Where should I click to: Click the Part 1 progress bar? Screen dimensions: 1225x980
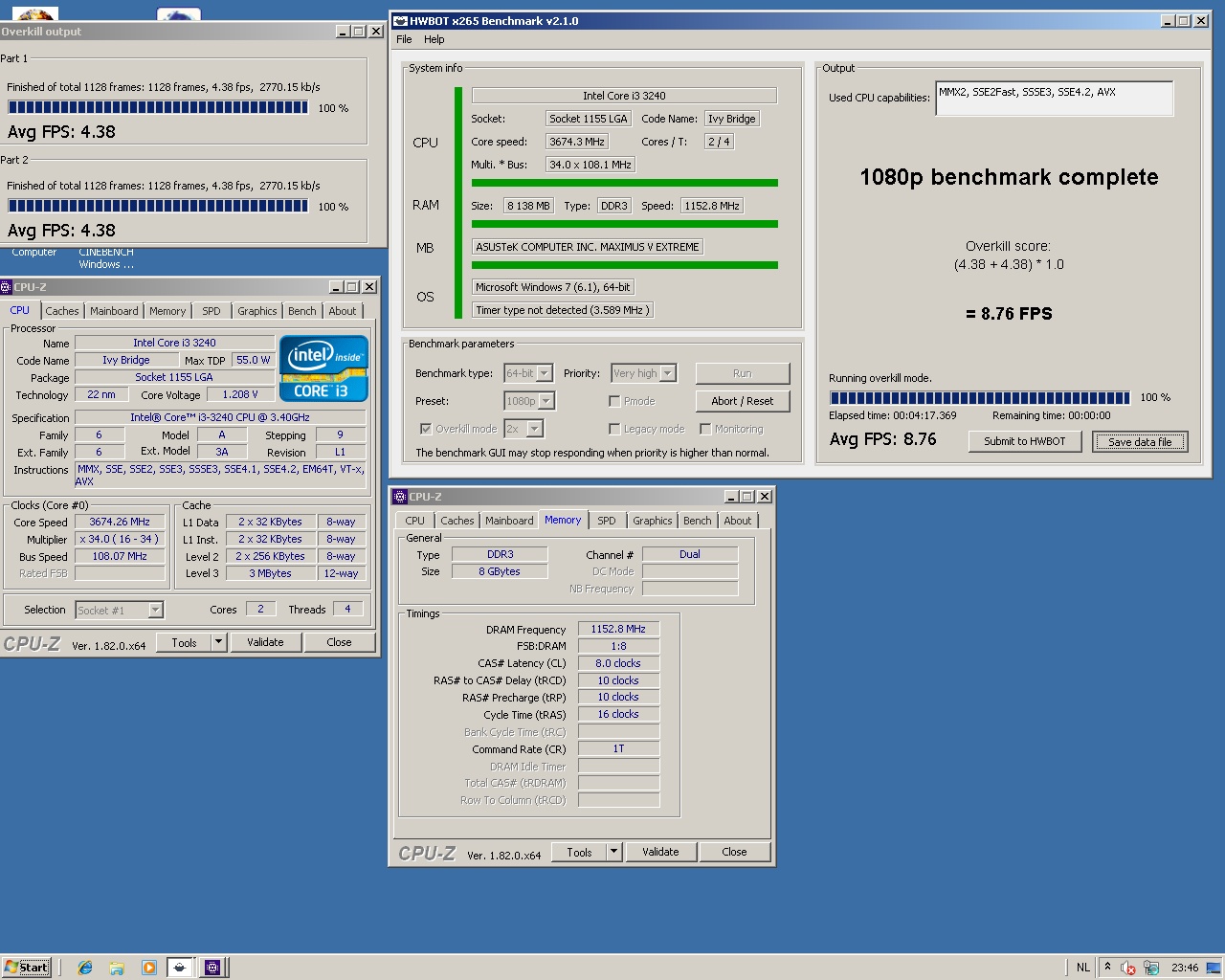(x=158, y=108)
